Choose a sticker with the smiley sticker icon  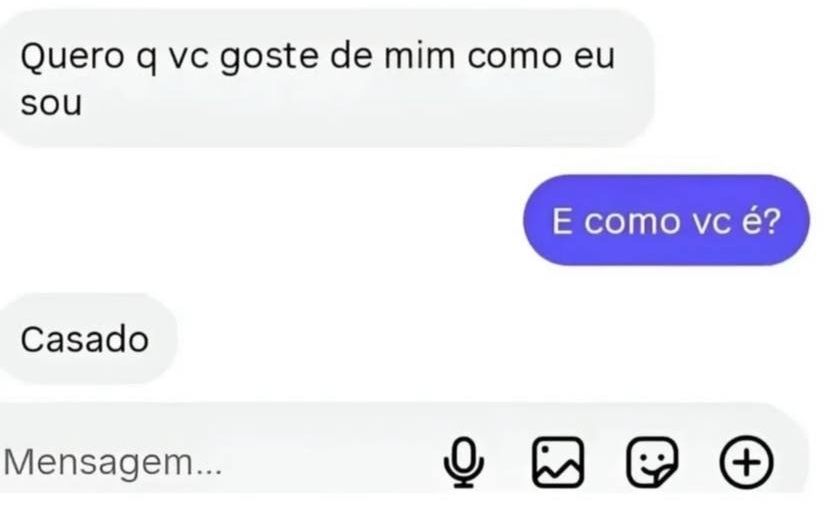coord(652,463)
